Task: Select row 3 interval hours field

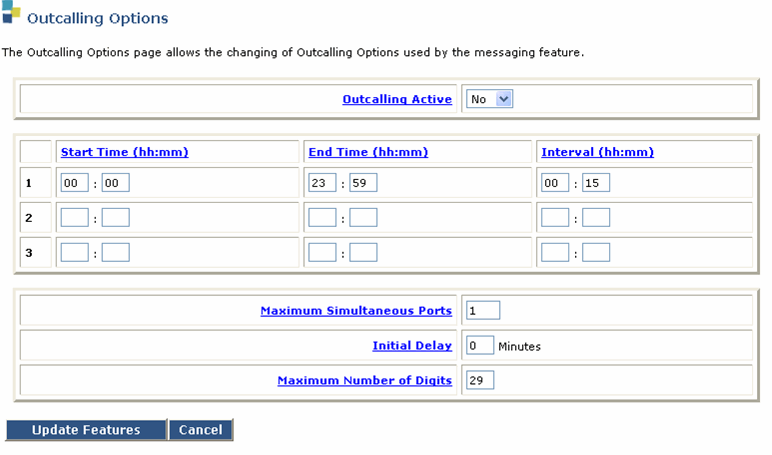Action: (x=555, y=253)
